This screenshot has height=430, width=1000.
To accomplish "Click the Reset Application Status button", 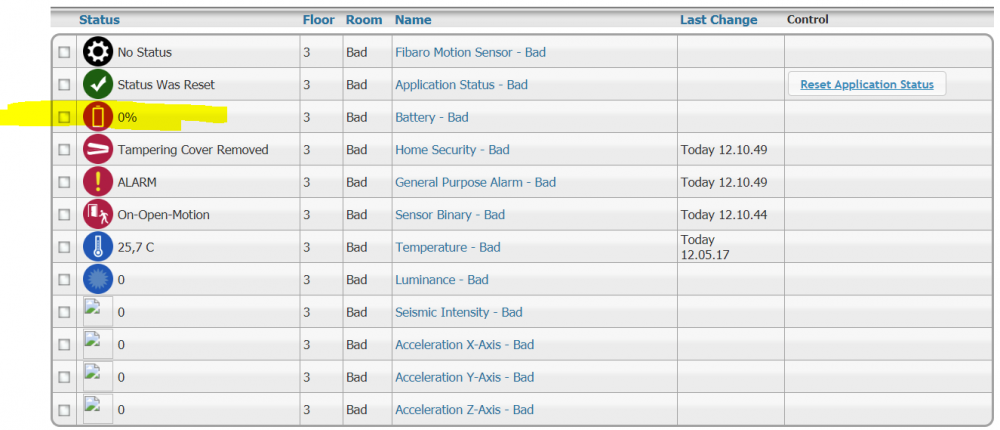I will [867, 85].
